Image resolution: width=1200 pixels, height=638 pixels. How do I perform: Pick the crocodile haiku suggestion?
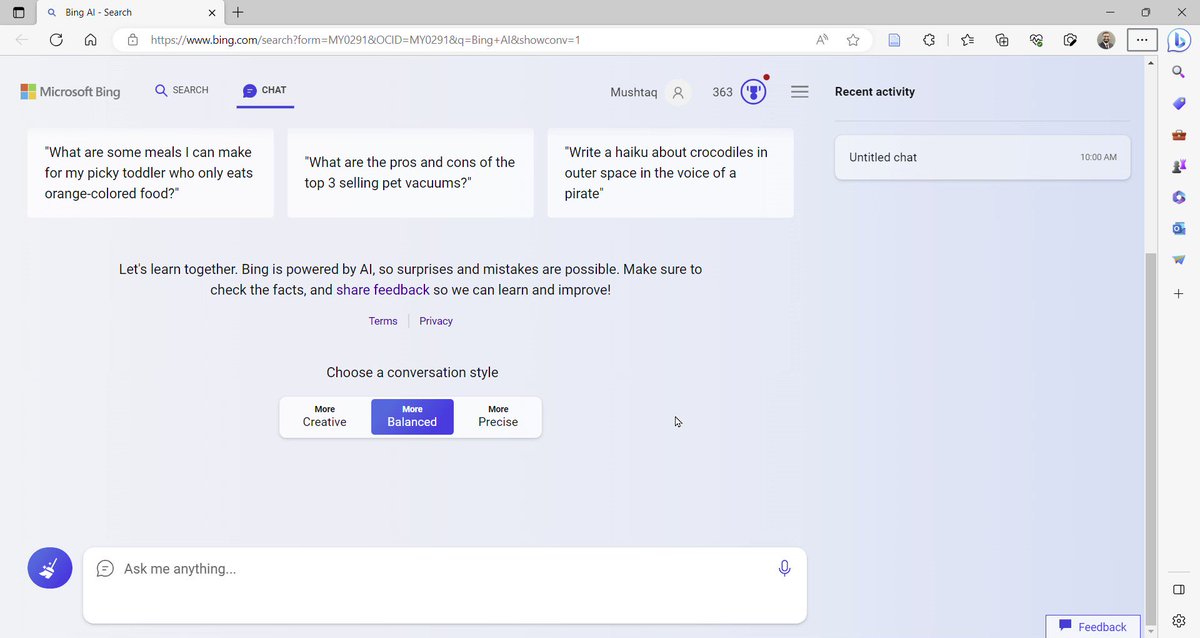pyautogui.click(x=670, y=173)
